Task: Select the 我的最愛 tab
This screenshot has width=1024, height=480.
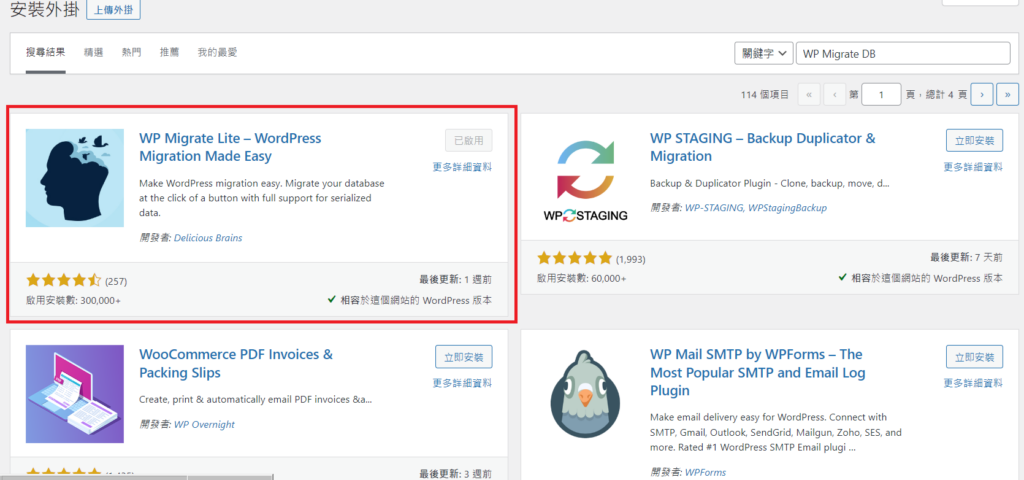Action: coord(217,52)
